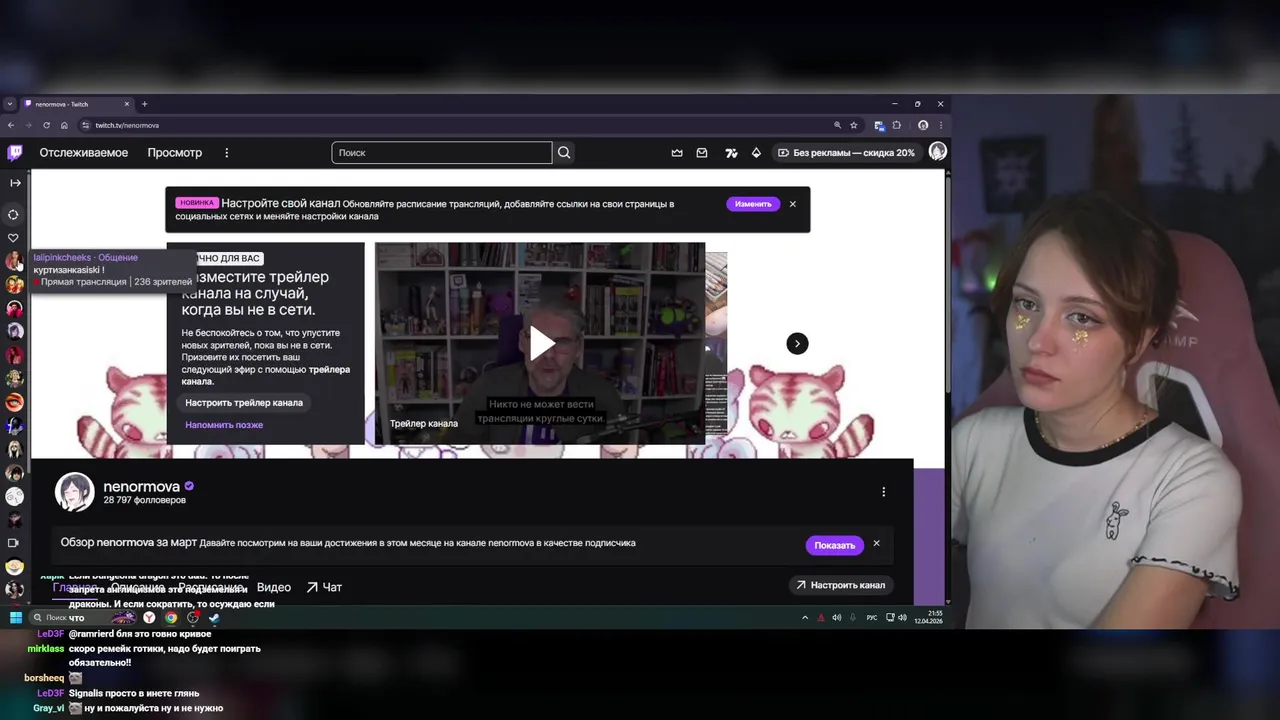
Task: Switch the РУС keyboard language indicator
Action: coord(872,618)
